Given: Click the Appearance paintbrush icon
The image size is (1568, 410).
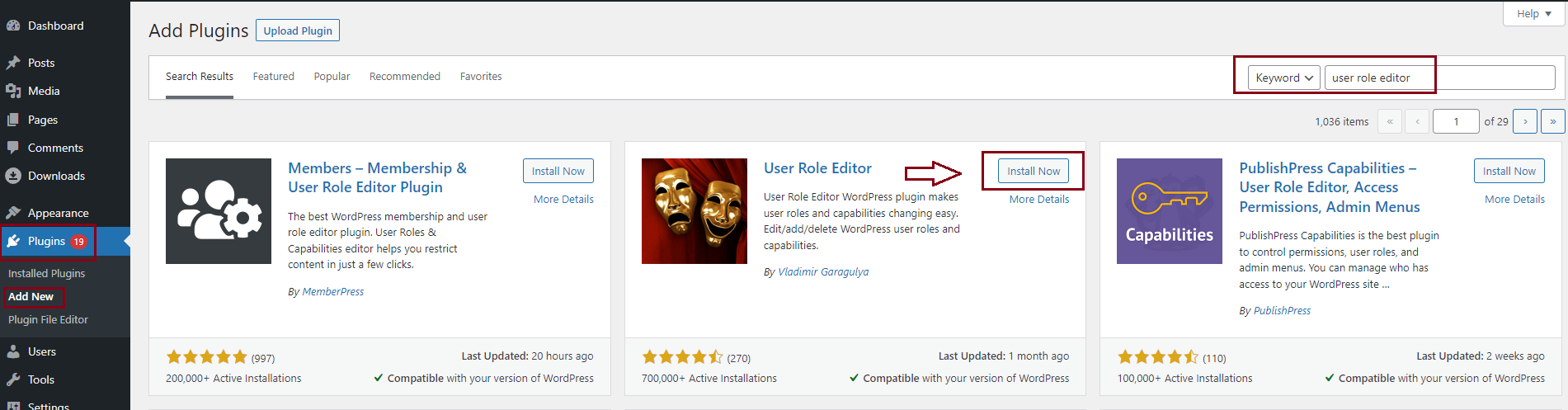Looking at the screenshot, I should [13, 213].
